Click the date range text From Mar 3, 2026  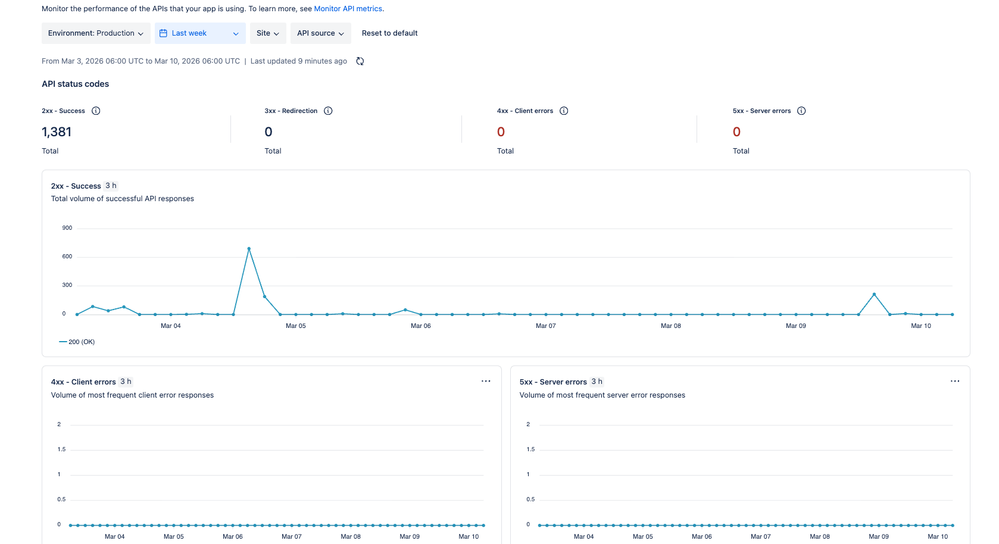141,61
